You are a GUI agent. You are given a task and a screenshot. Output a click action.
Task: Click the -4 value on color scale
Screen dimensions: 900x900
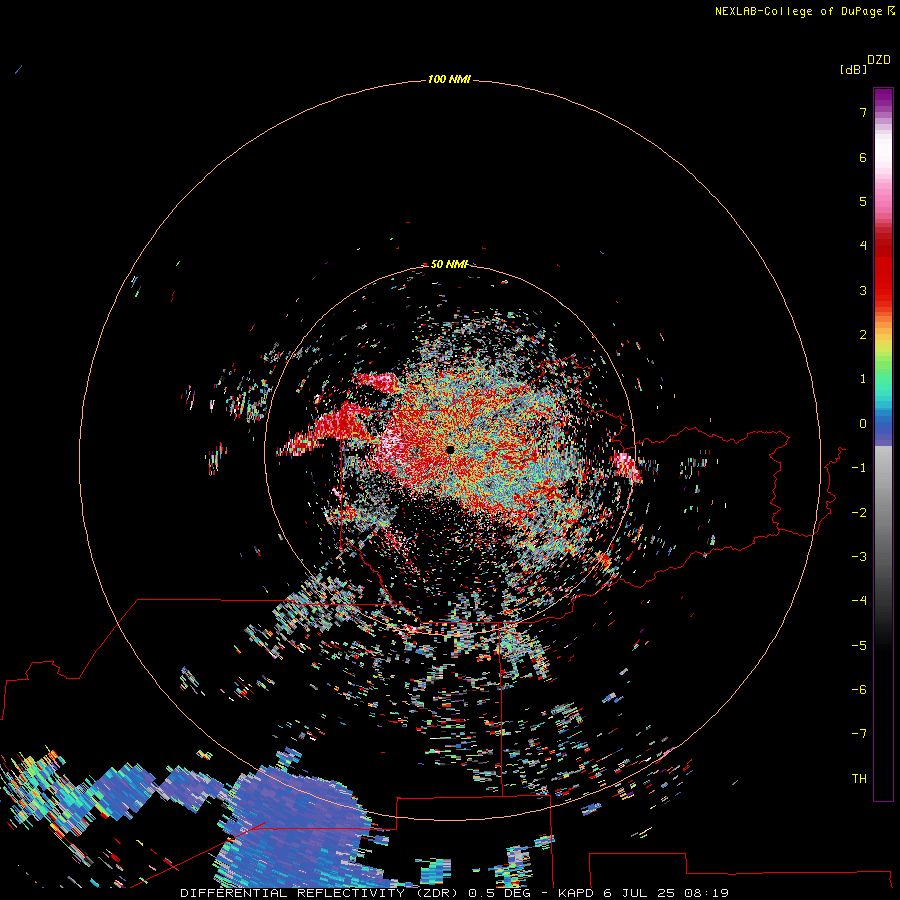859,601
